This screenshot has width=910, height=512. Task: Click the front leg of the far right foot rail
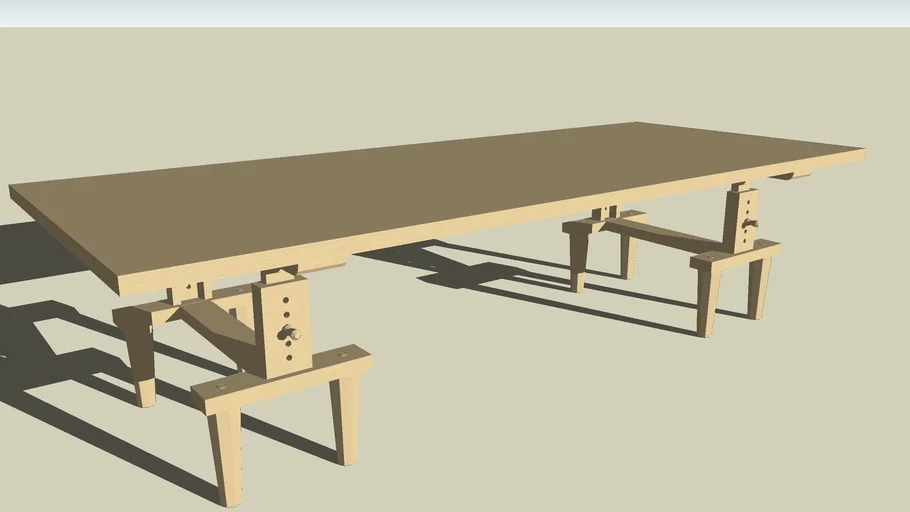pyautogui.click(x=707, y=301)
